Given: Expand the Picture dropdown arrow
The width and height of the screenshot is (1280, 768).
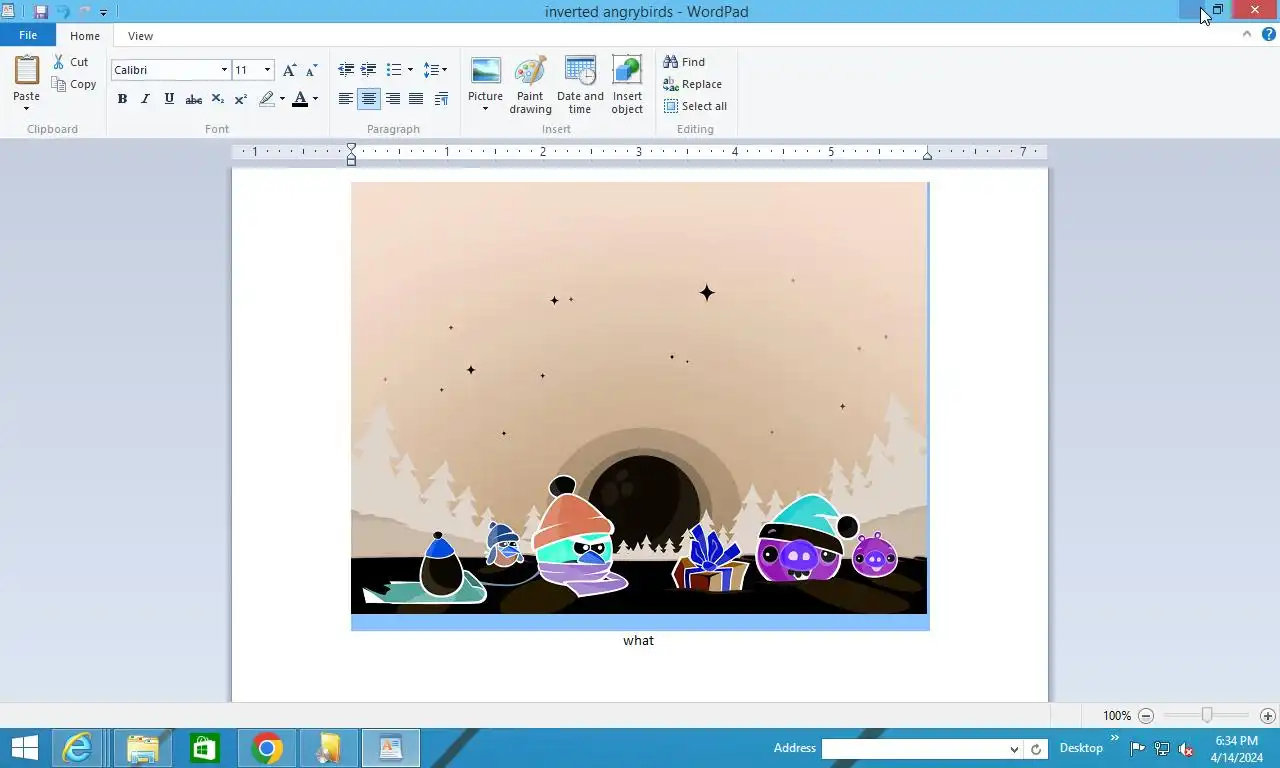Looking at the screenshot, I should (485, 108).
